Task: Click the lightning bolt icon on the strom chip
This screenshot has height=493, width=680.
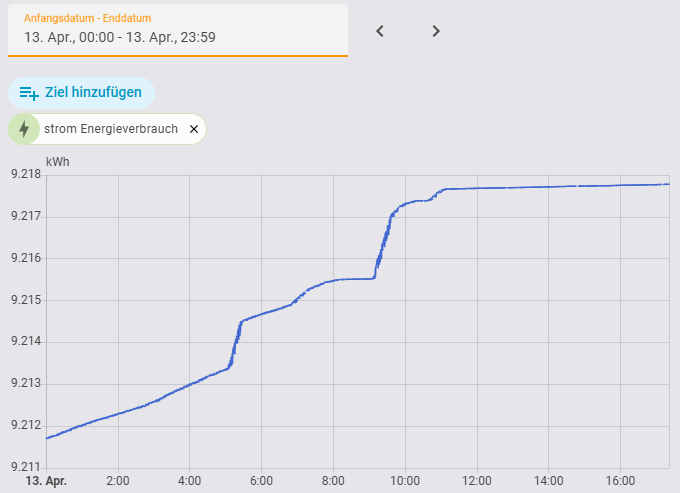Action: 24,129
